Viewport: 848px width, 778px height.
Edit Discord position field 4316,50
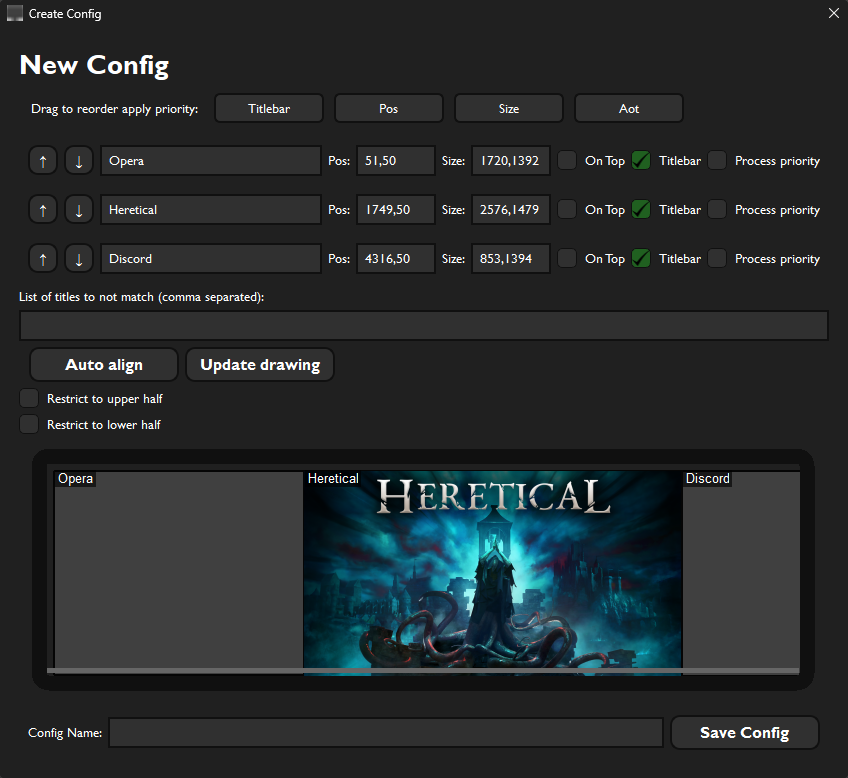point(396,259)
